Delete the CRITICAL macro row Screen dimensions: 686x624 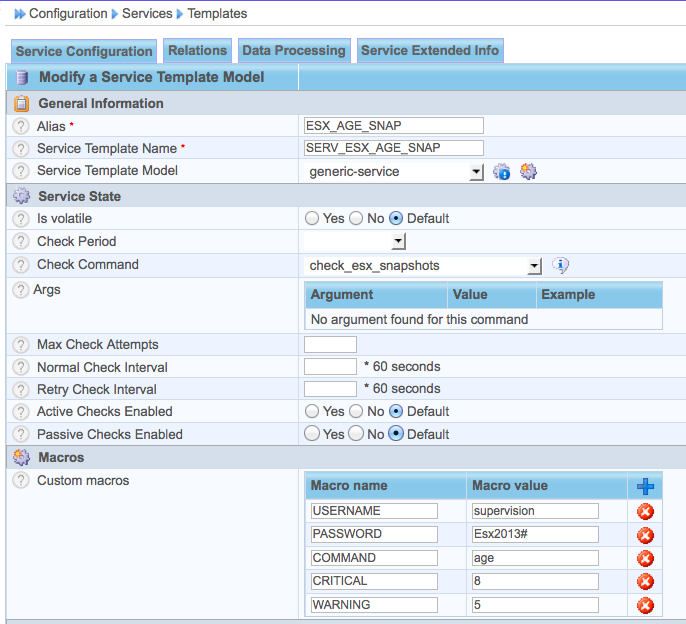(x=645, y=582)
